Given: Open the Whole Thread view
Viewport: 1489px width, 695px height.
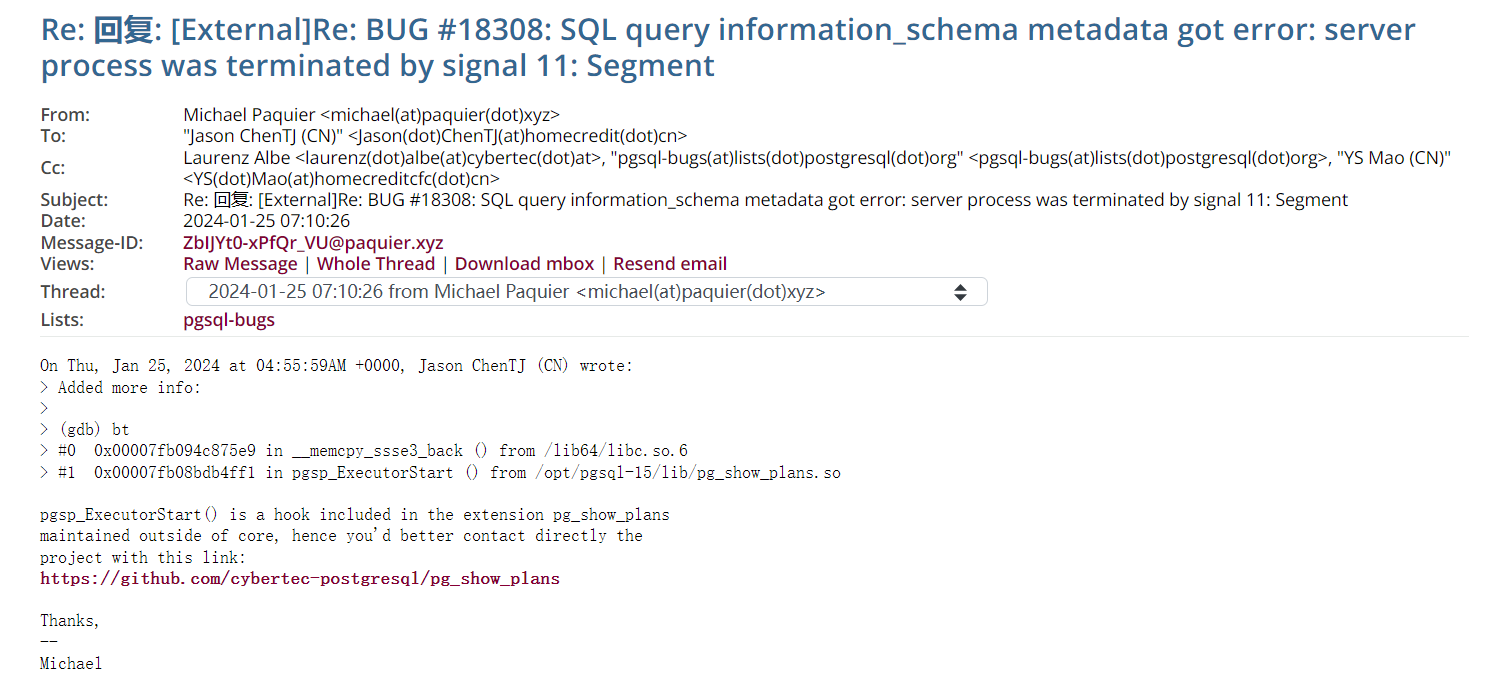Looking at the screenshot, I should pos(376,264).
